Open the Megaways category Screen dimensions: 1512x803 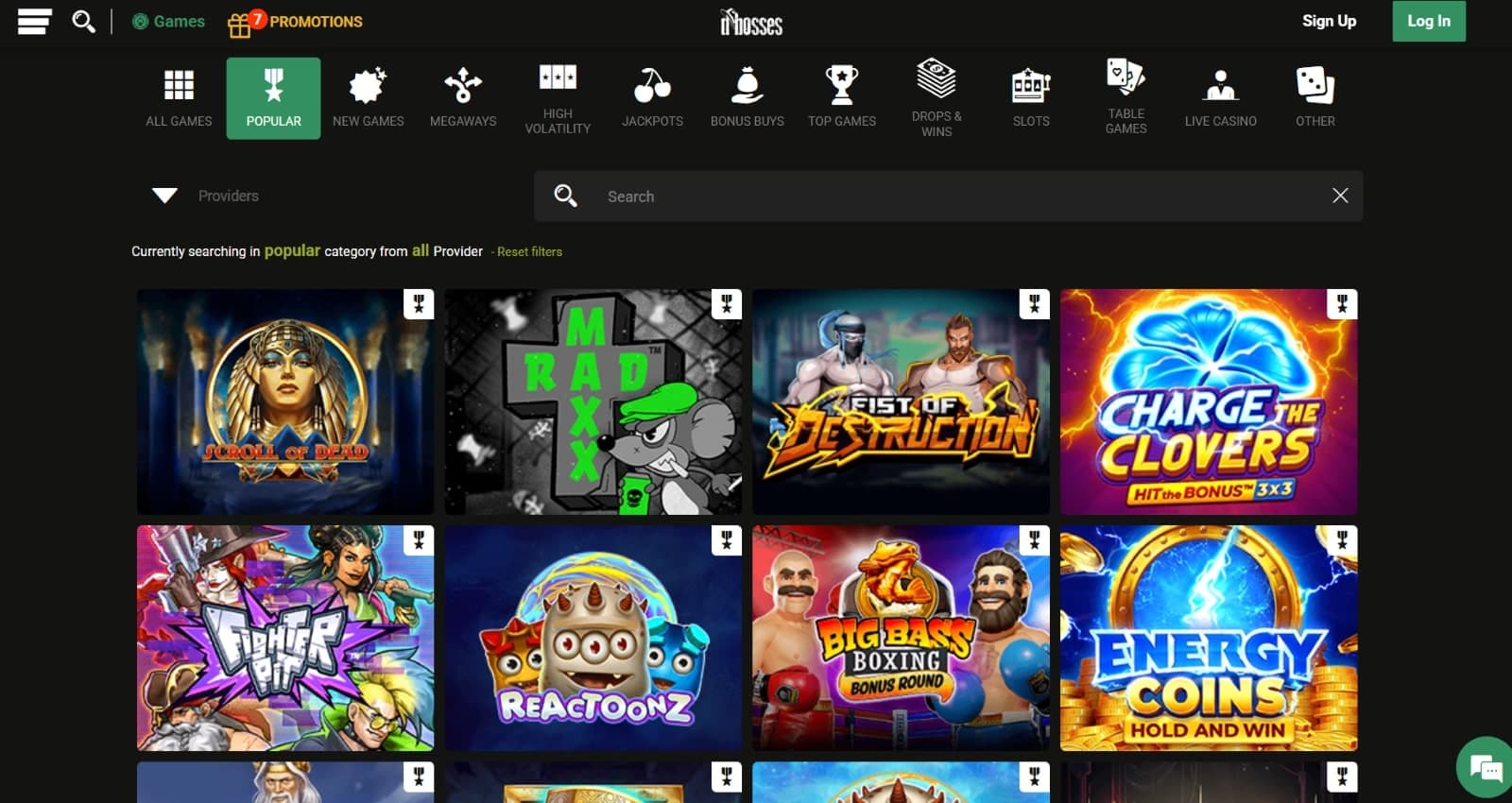coord(463,98)
